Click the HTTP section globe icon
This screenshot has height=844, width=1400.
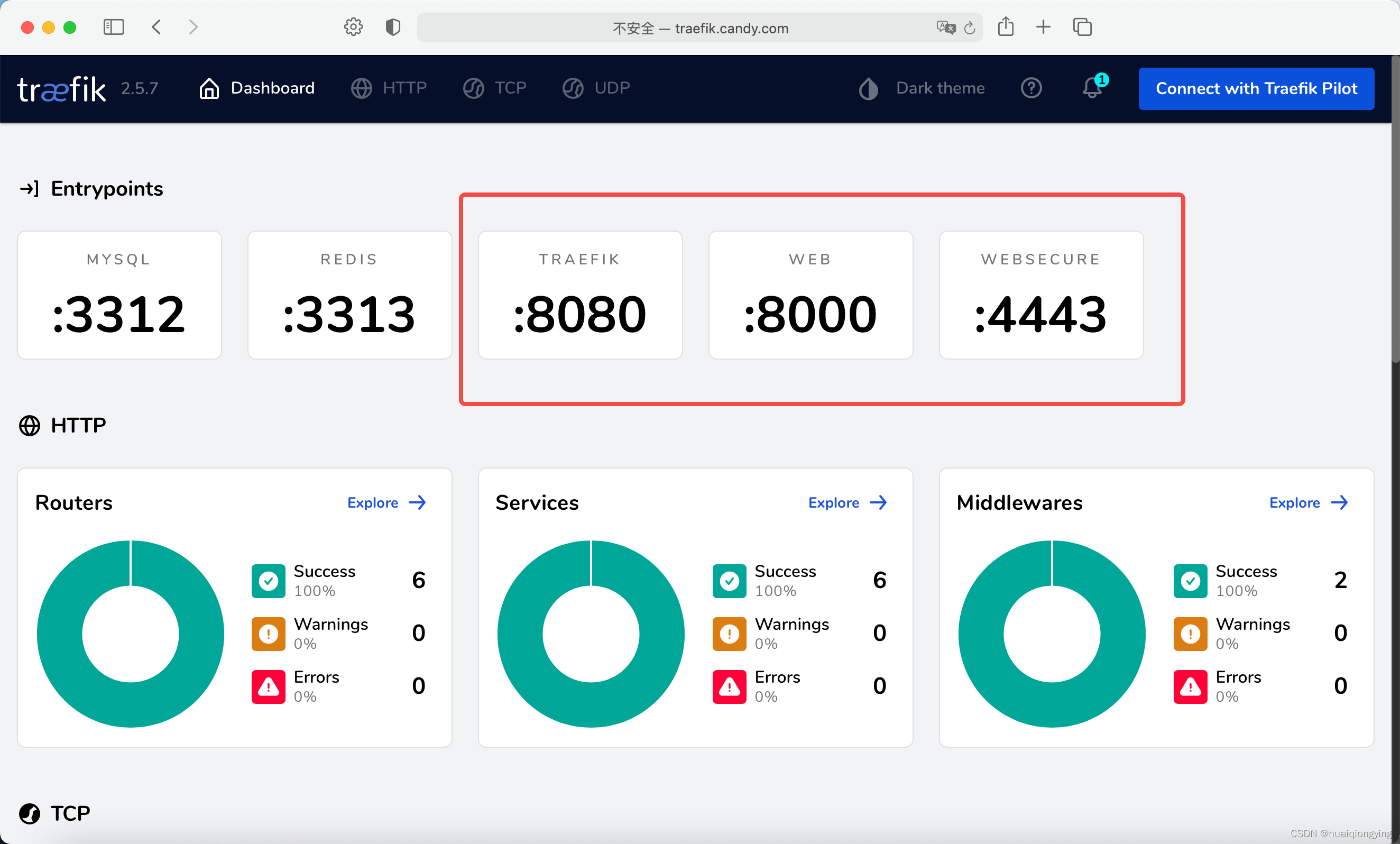(x=30, y=426)
